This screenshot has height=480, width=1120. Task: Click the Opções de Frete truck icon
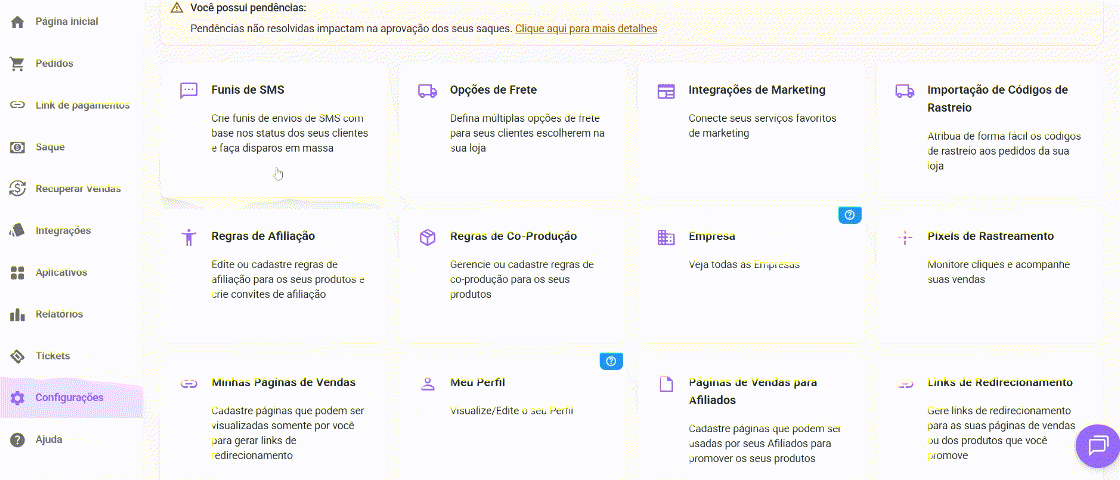pos(427,90)
